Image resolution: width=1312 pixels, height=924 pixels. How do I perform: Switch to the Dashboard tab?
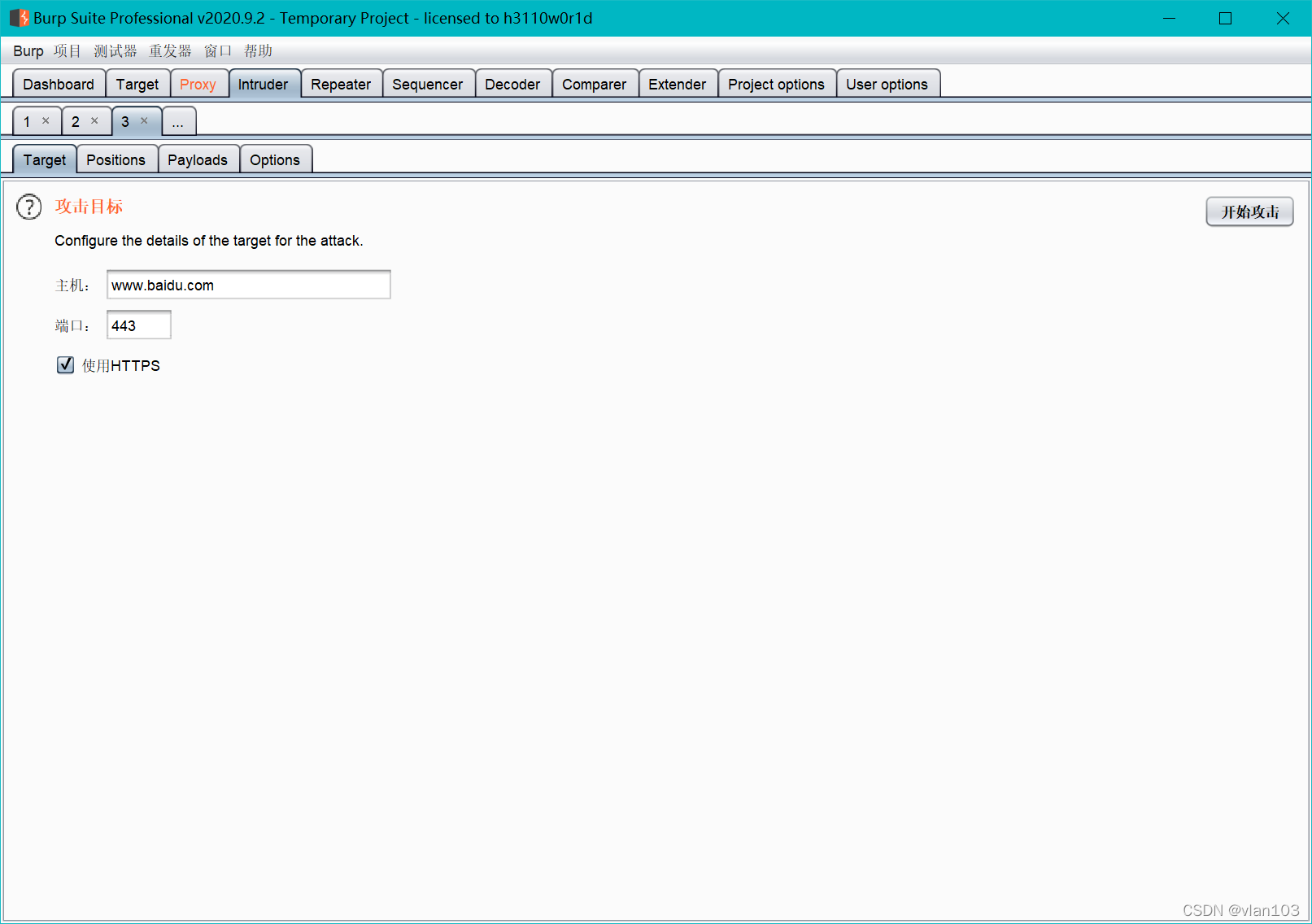point(59,84)
